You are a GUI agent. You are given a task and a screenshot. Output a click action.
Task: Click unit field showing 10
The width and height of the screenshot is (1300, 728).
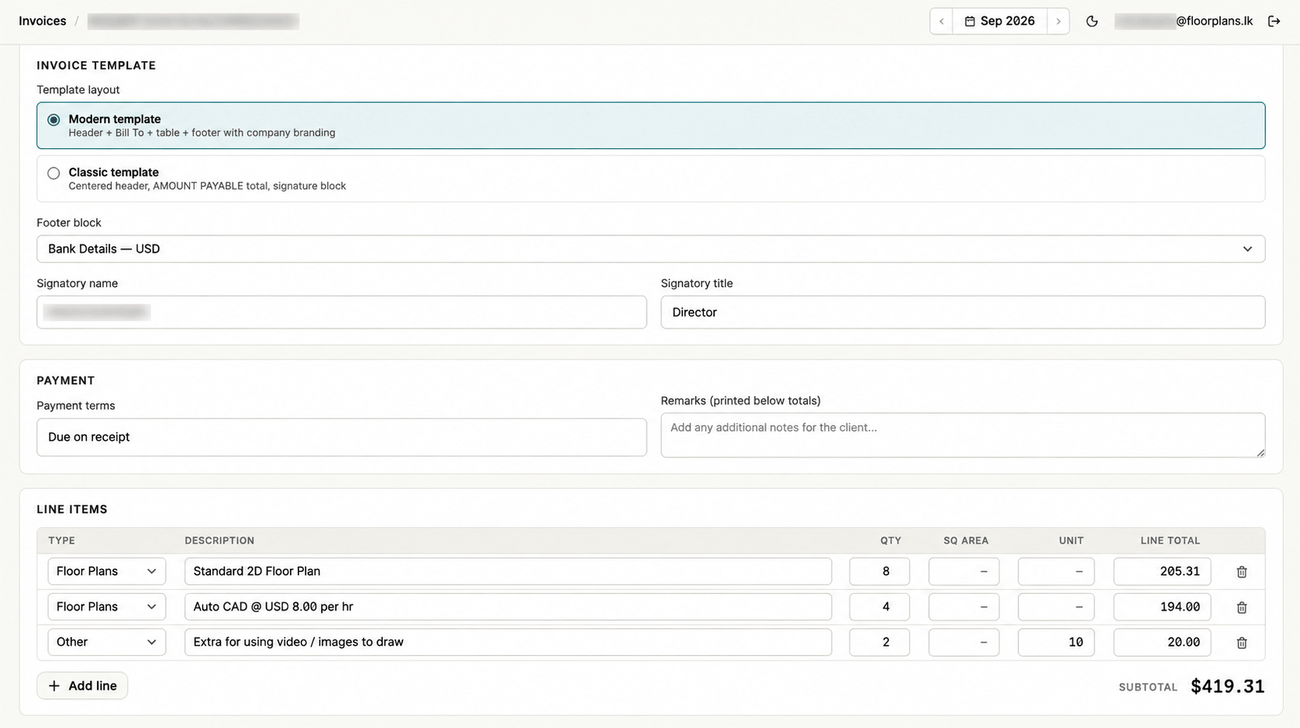pos(1056,642)
